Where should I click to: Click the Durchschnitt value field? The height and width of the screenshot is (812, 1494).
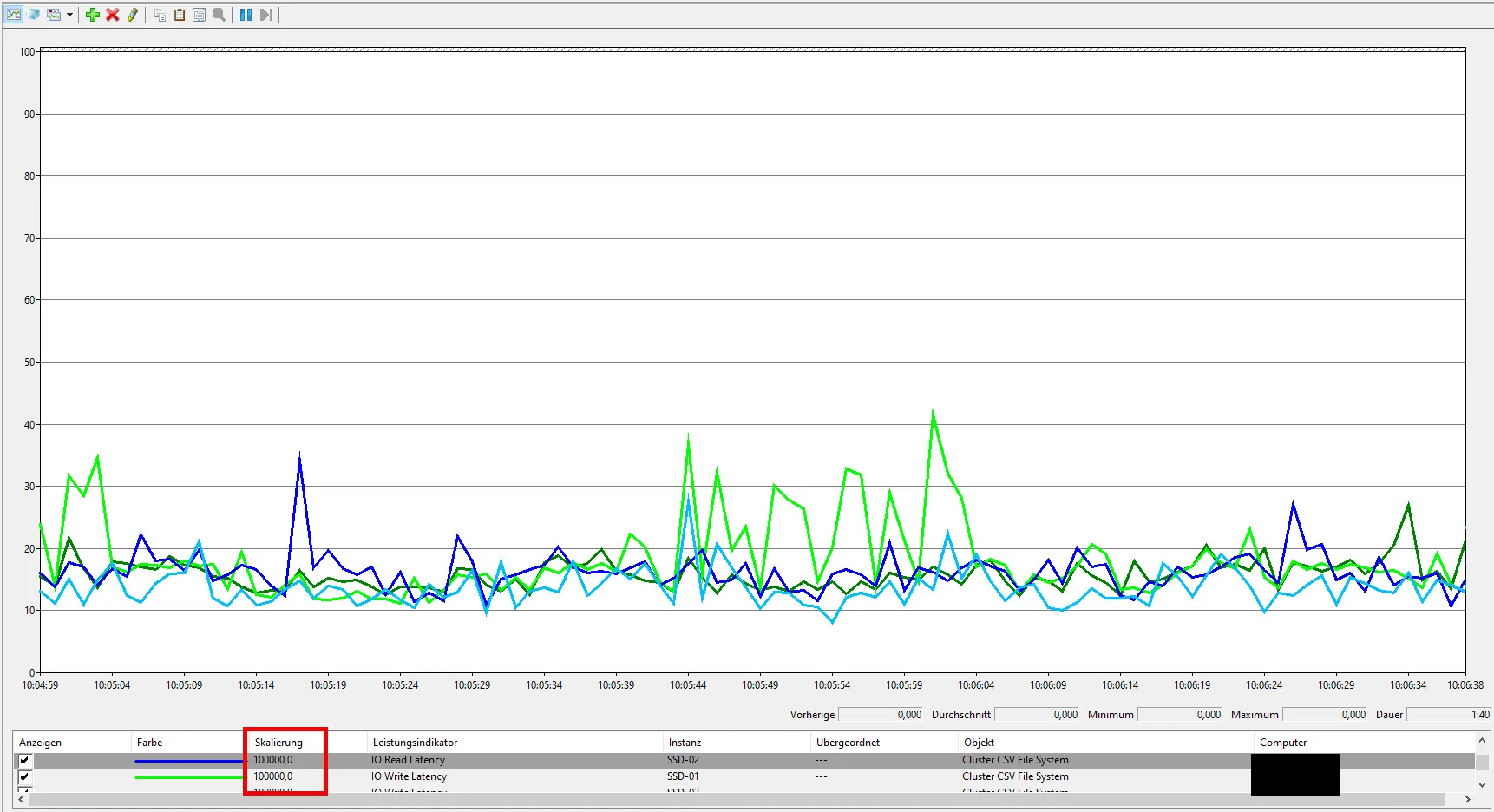click(1037, 715)
